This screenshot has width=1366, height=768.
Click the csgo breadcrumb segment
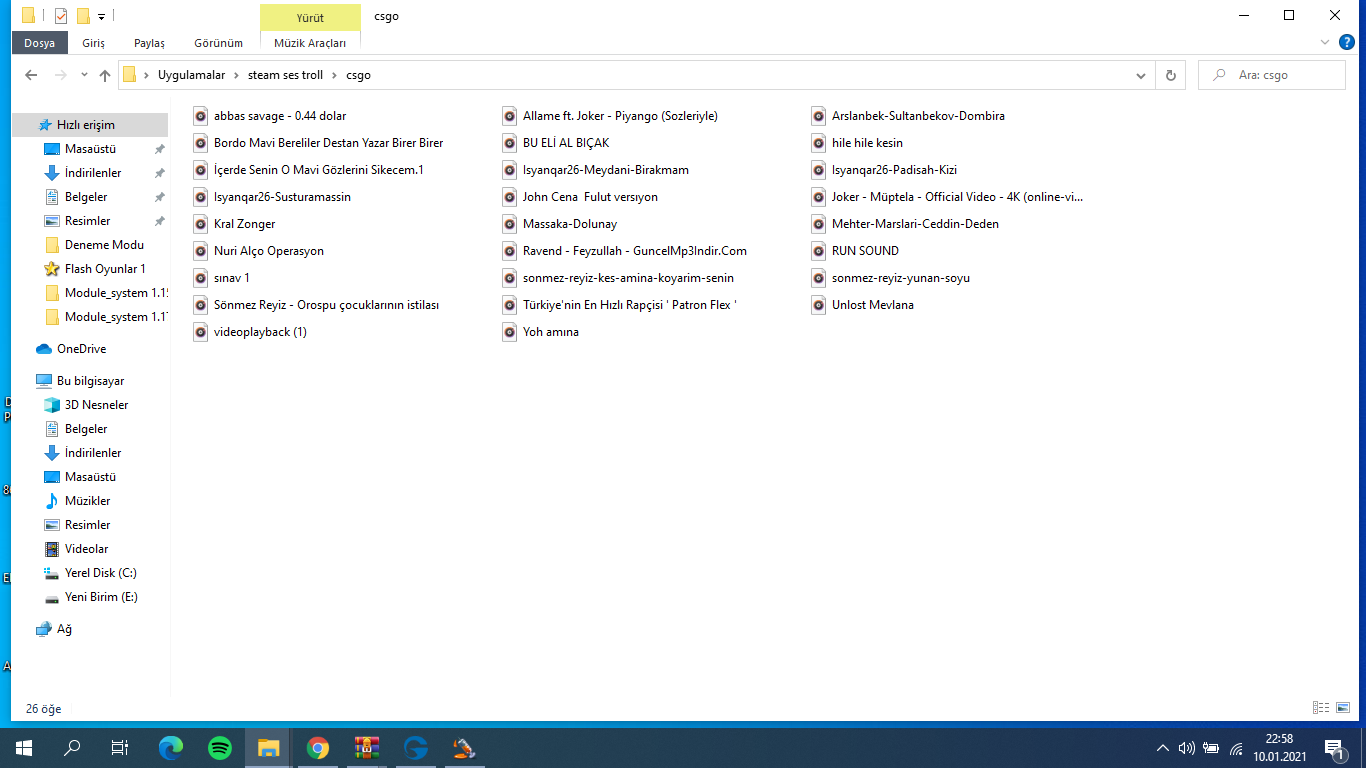(358, 75)
